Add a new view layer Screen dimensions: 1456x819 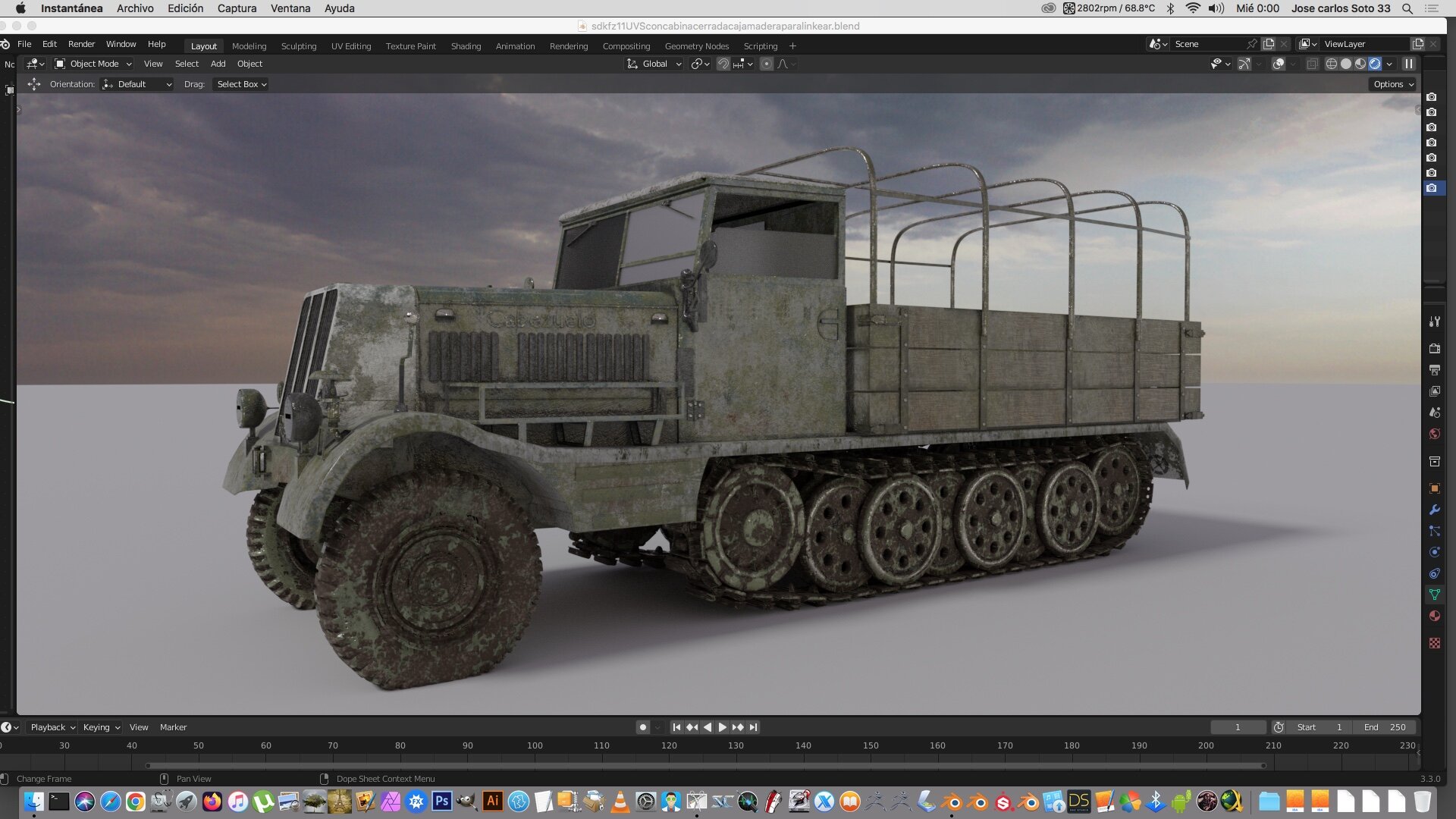[x=1417, y=44]
